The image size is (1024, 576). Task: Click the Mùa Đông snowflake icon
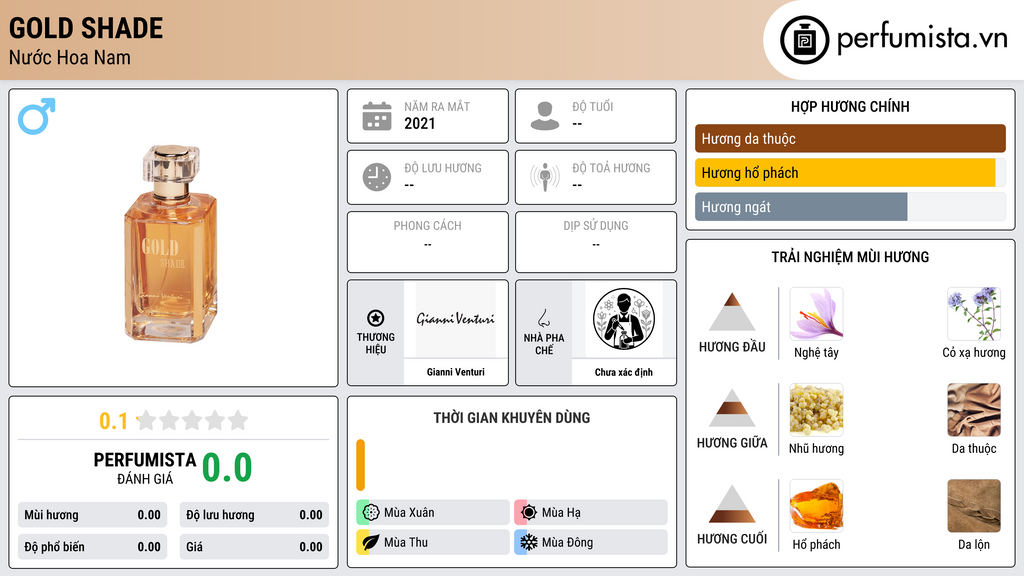[529, 542]
